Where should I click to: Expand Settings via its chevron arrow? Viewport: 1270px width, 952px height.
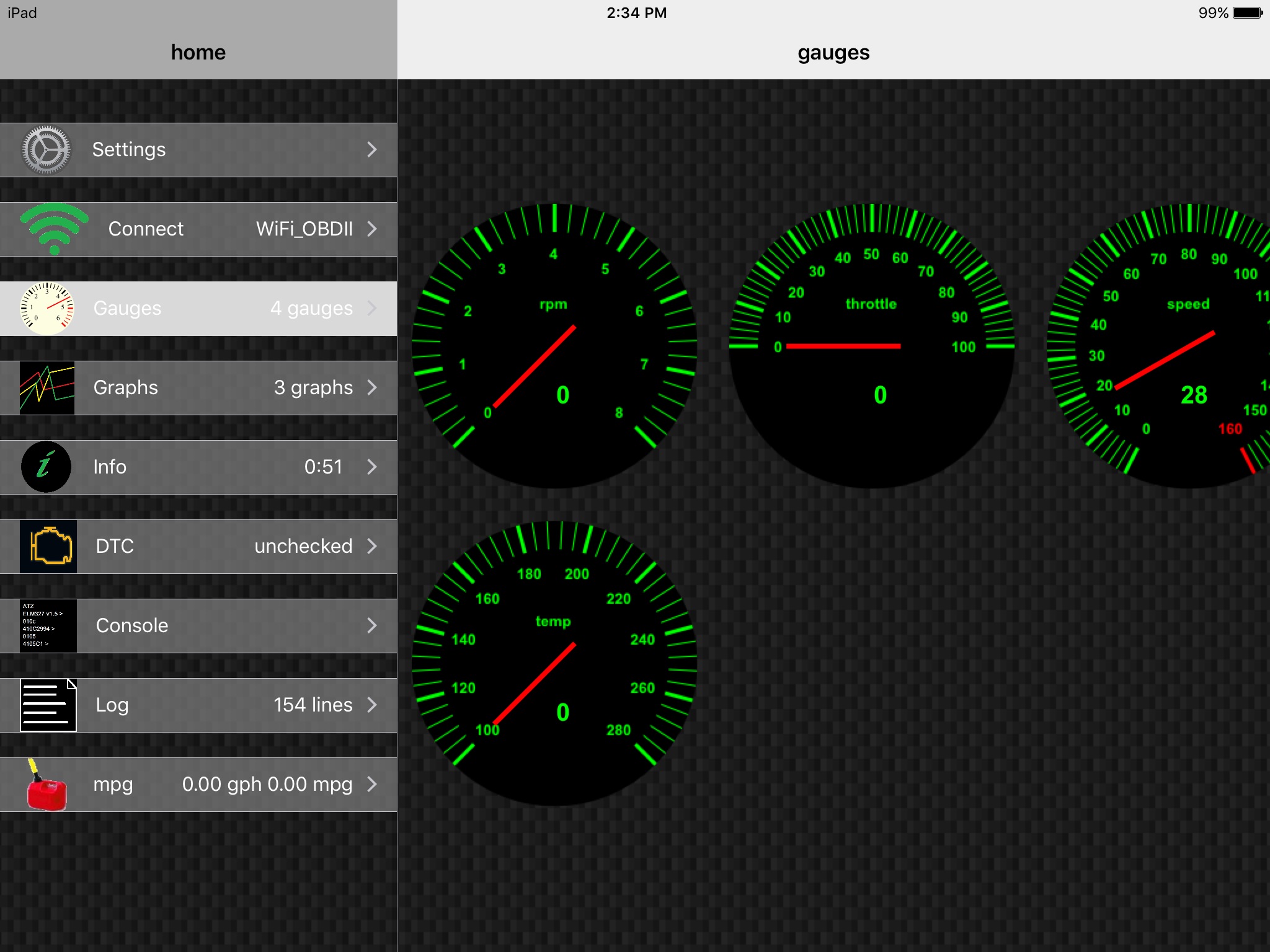[372, 149]
